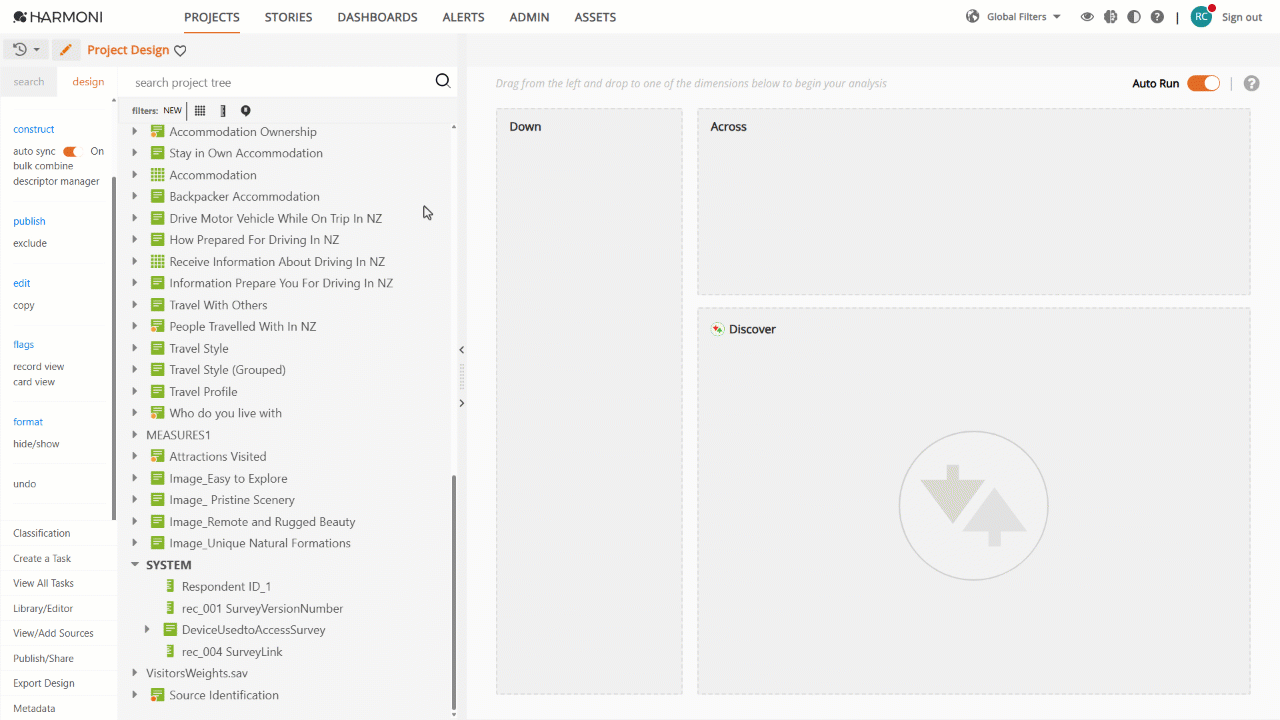Viewport: 1280px width, 720px height.
Task: Click the Discover icon in the Discover panel
Action: coord(717,329)
